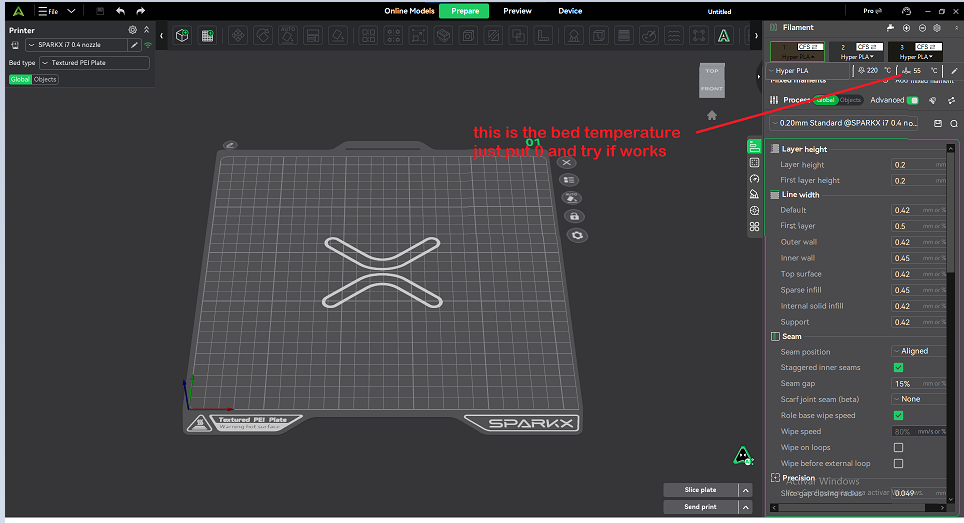Open the File menu
Viewport: 964px width, 523px height.
click(48, 11)
